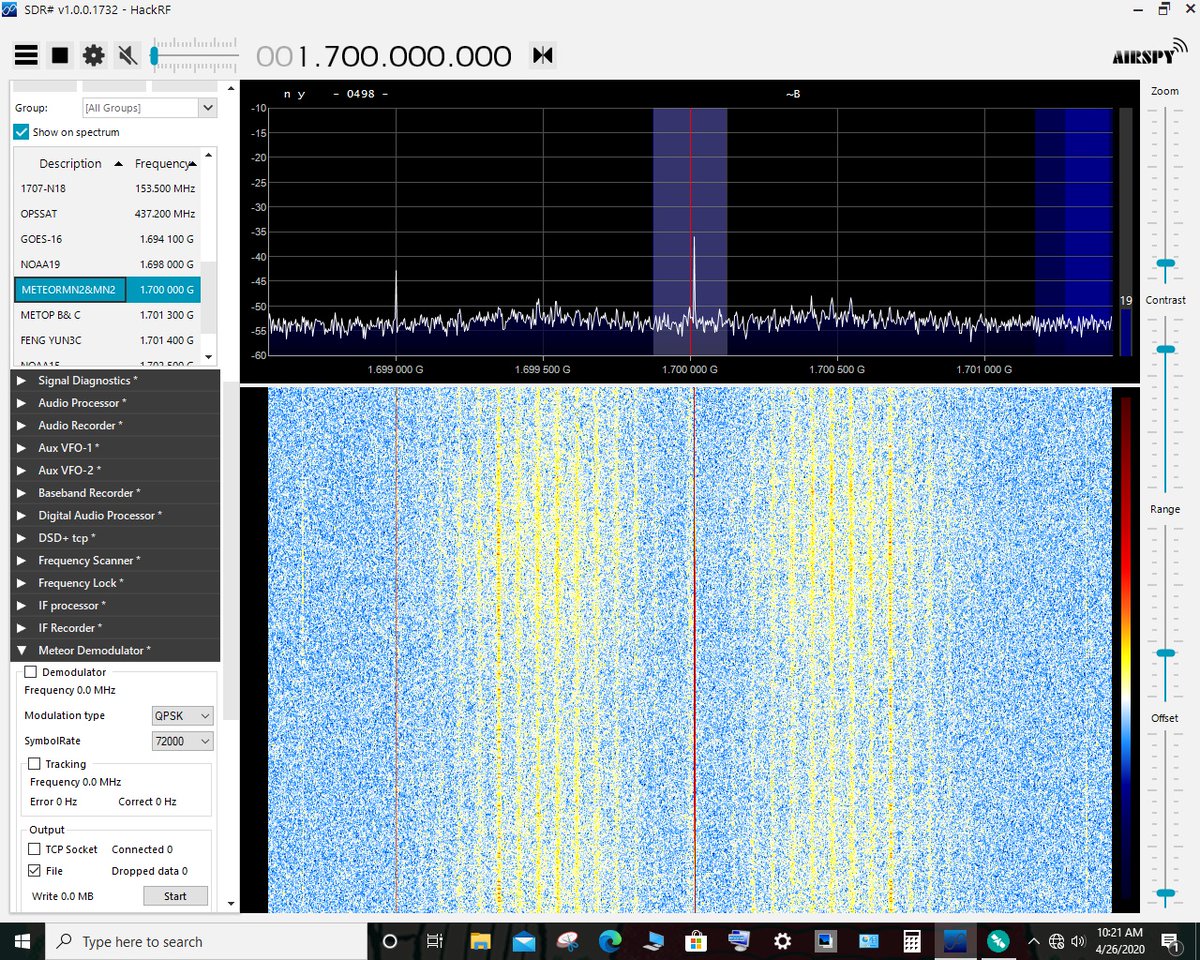
Task: Stop the radio with the square button
Action: [x=60, y=55]
